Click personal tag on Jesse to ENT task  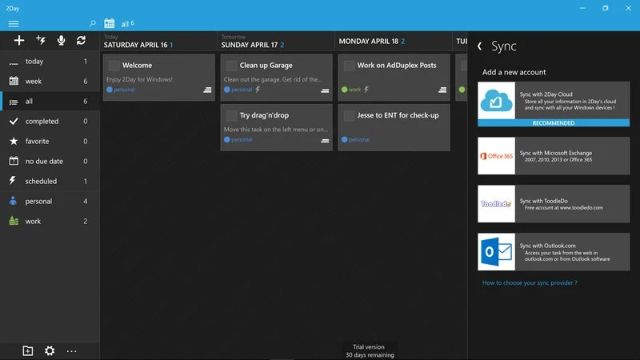click(356, 140)
